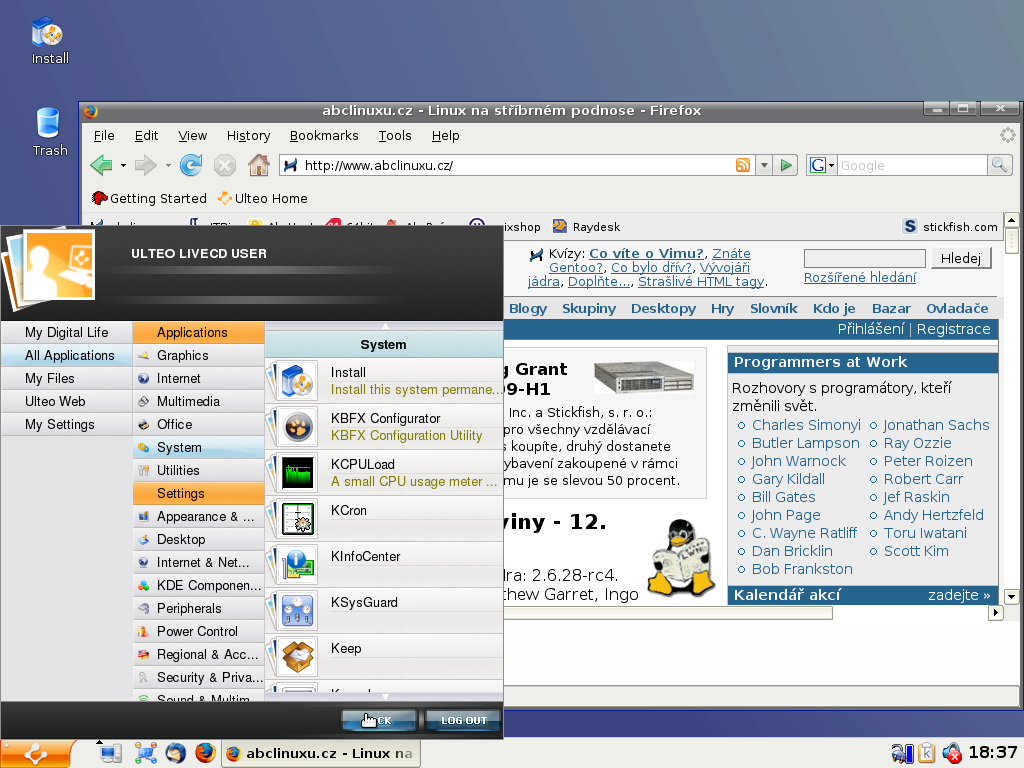Open the Forward history dropdown arrow
This screenshot has height=768, width=1024.
168,166
